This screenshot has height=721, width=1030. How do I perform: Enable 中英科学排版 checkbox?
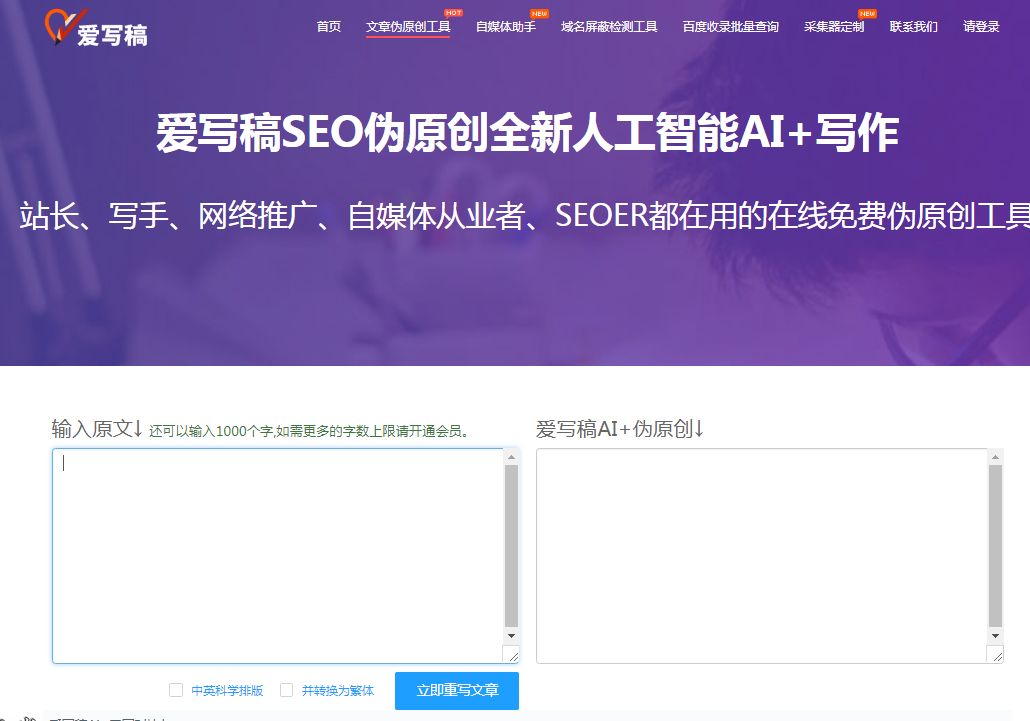[x=175, y=690]
